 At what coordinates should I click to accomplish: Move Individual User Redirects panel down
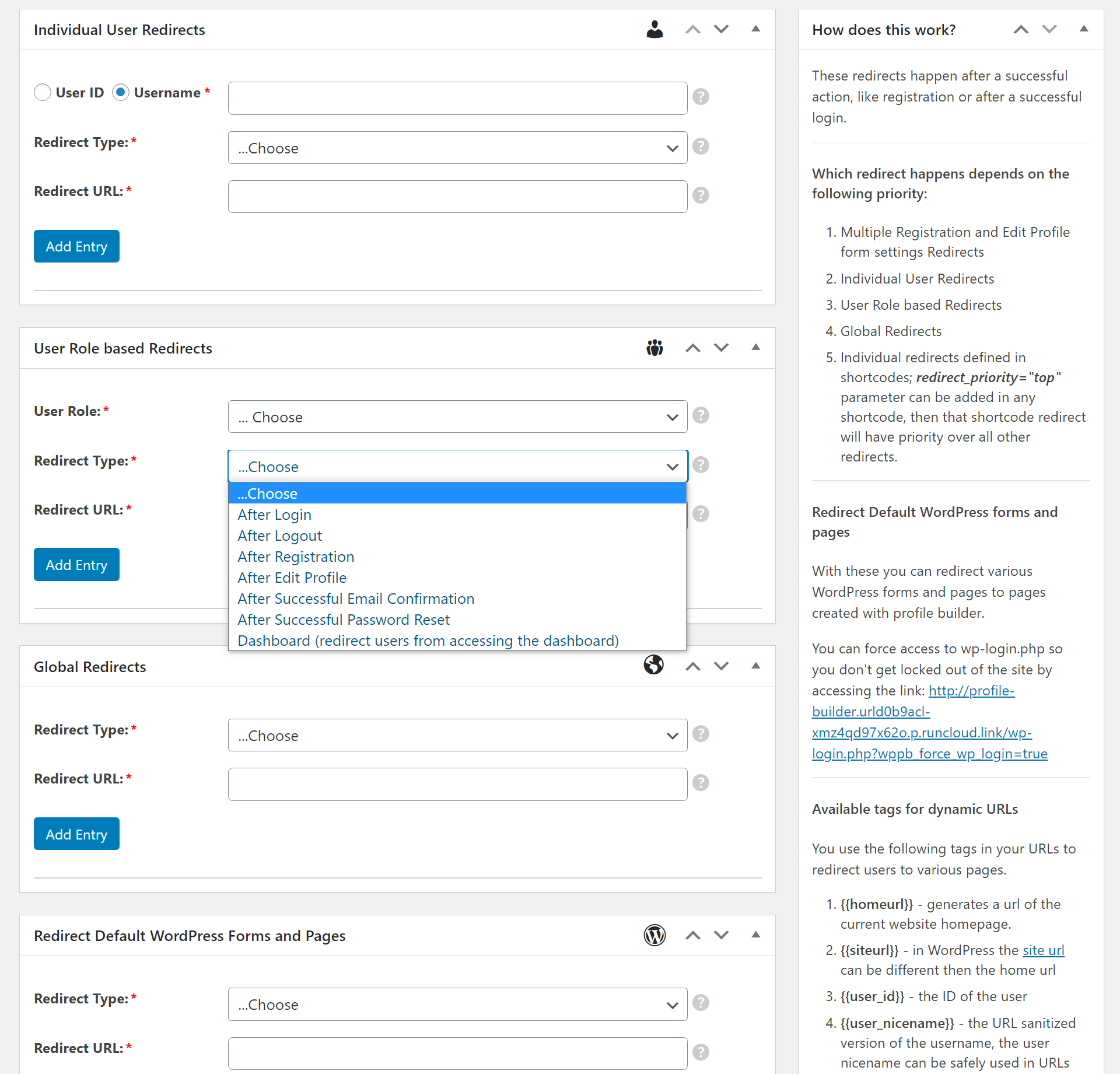[722, 29]
